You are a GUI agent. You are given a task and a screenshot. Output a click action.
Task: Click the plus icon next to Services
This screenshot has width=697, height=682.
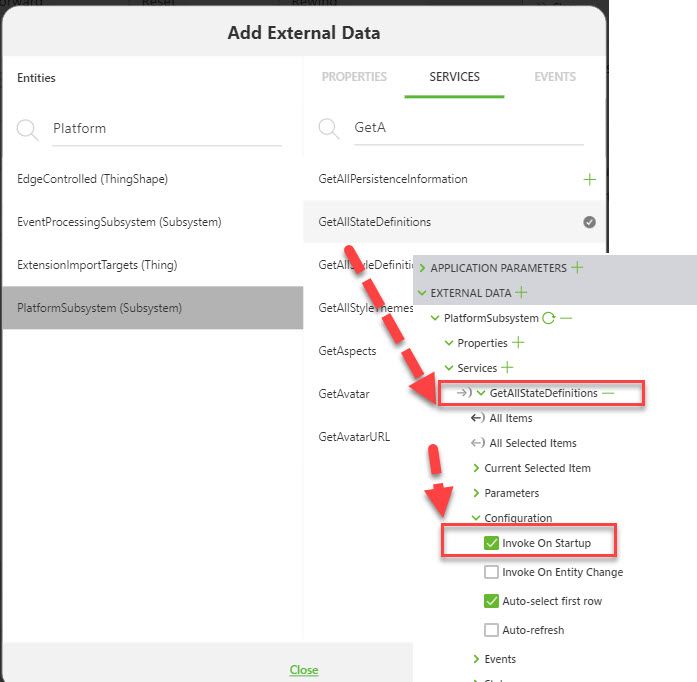coord(507,368)
